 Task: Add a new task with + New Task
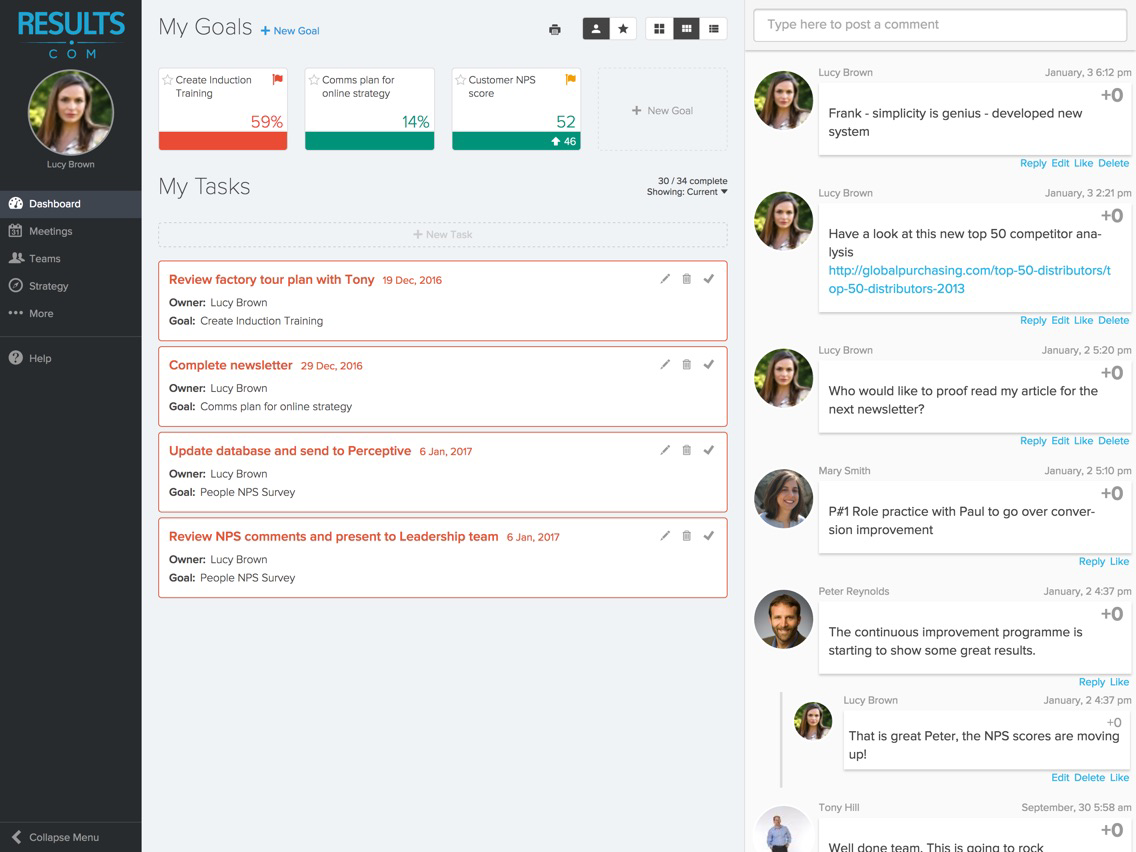[443, 235]
